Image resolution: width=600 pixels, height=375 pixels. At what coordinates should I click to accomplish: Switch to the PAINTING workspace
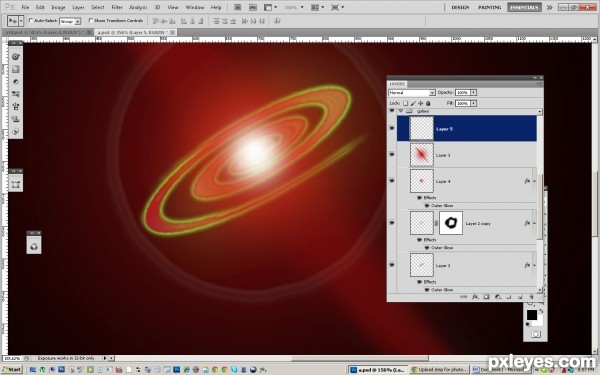(489, 7)
